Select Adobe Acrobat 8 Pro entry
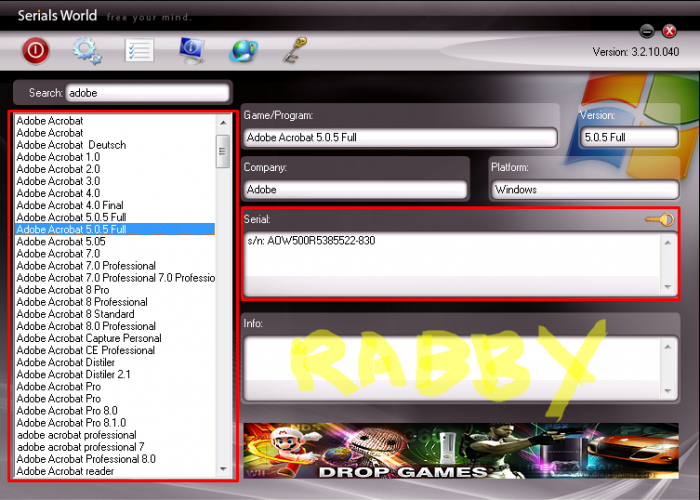The width and height of the screenshot is (700, 500). point(115,290)
